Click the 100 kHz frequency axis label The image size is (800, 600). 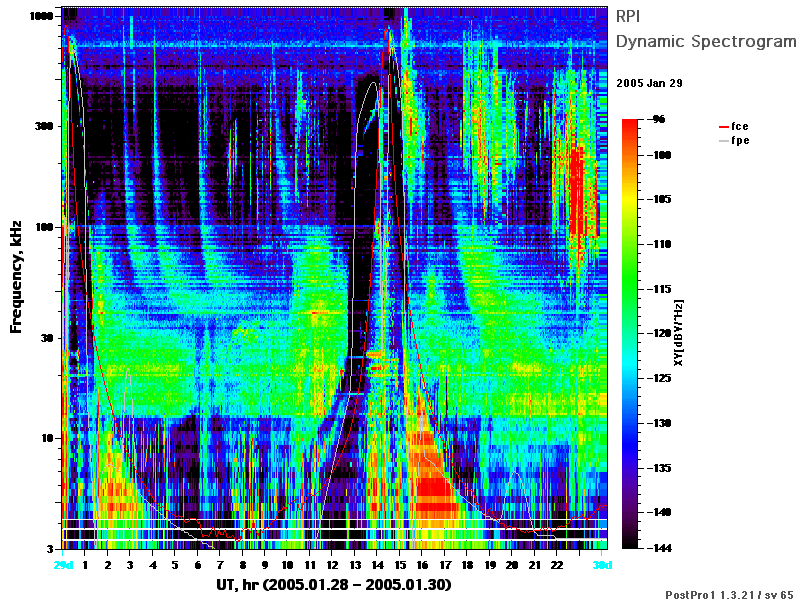click(x=44, y=227)
